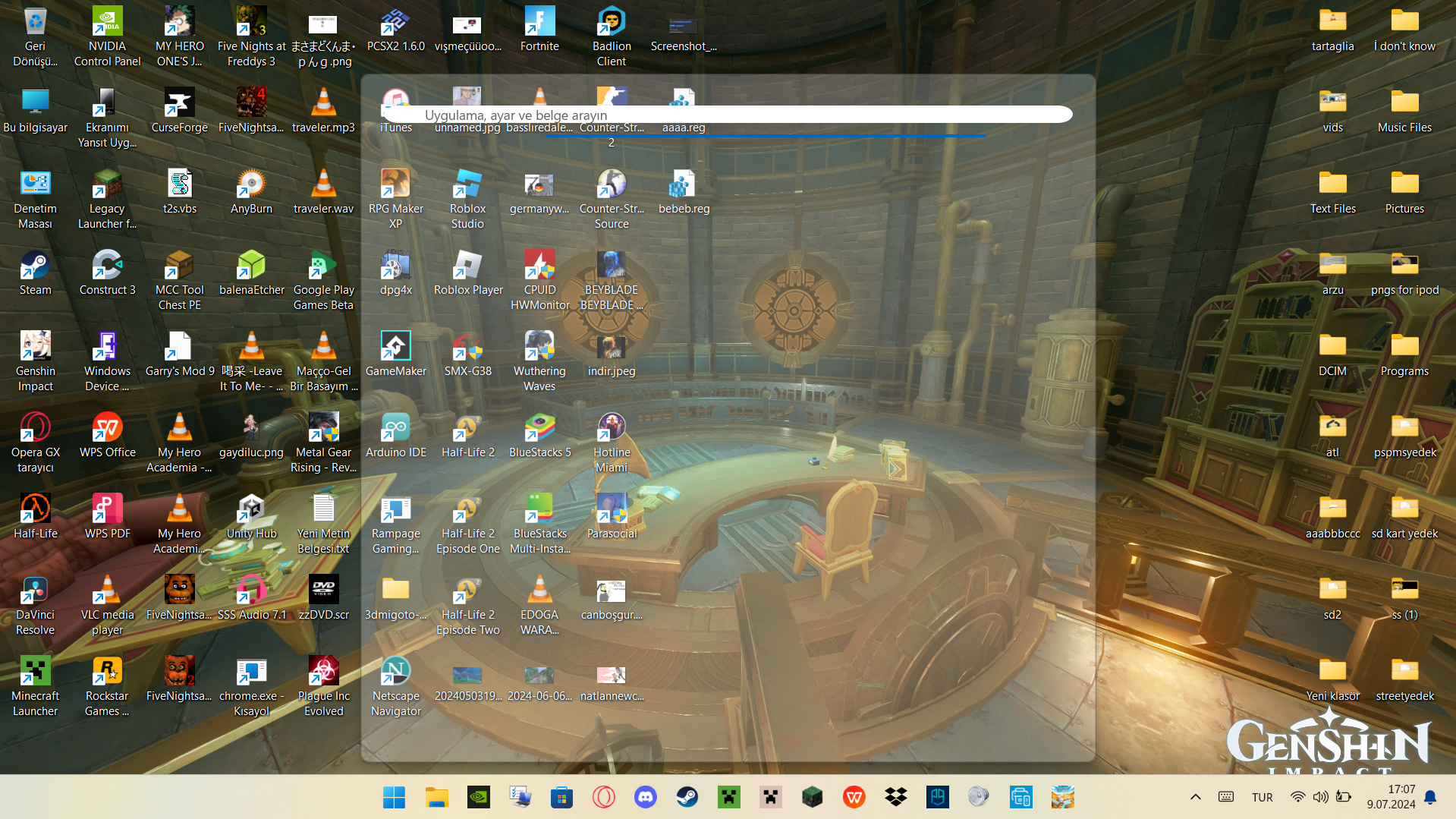Click the search field 'Uygulama, ayar ve belge arayın'

coord(728,115)
